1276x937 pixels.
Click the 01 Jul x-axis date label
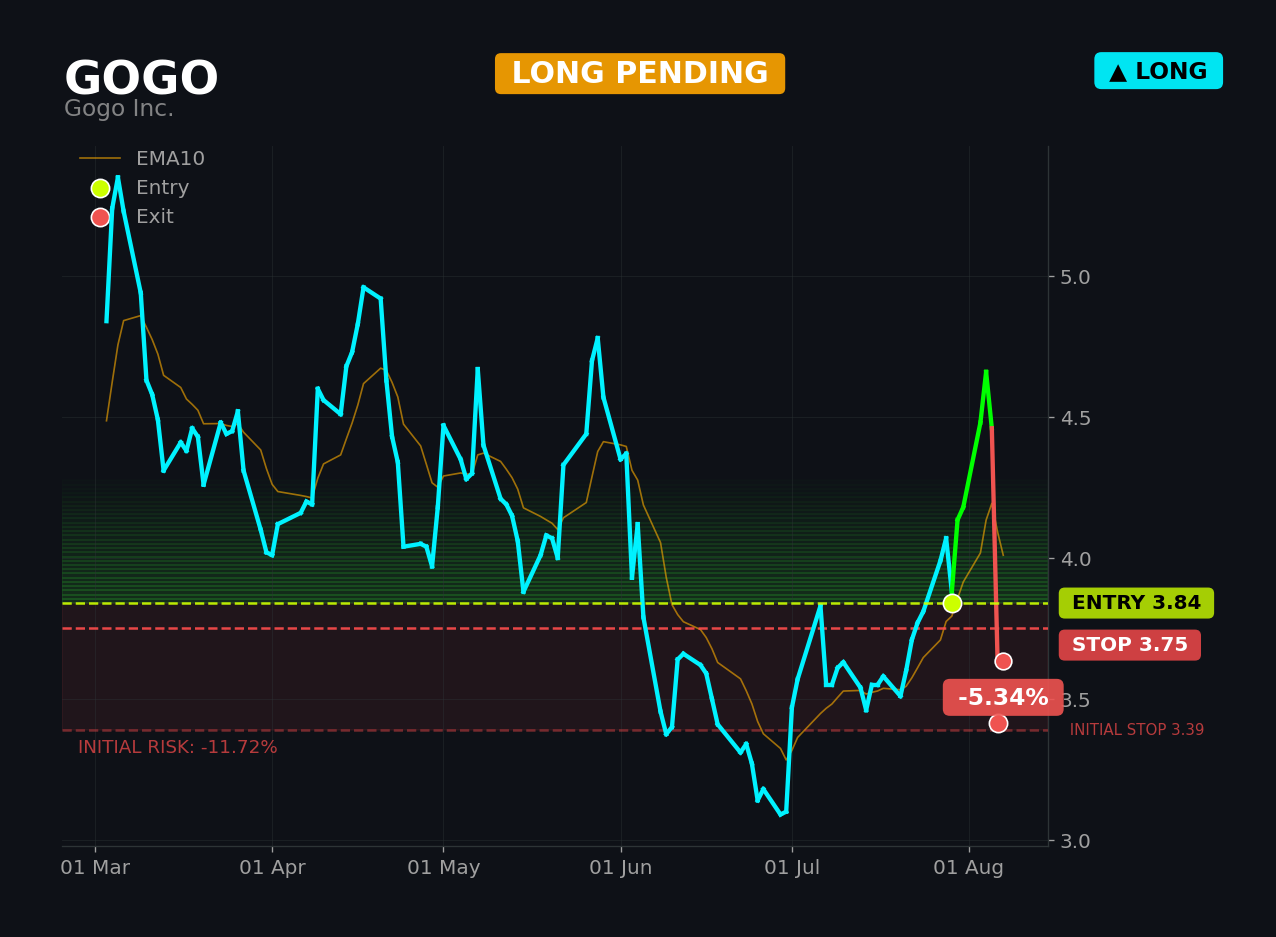[792, 868]
